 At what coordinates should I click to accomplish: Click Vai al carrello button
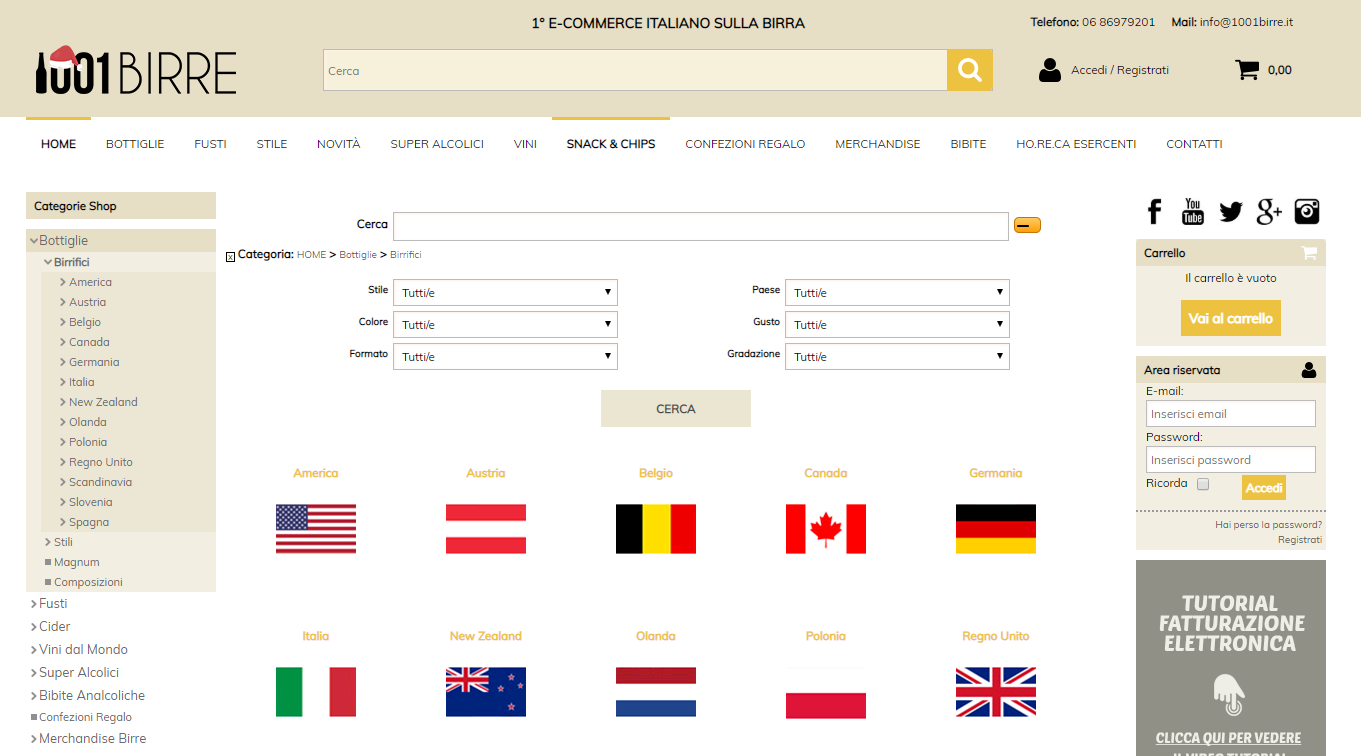(1231, 318)
